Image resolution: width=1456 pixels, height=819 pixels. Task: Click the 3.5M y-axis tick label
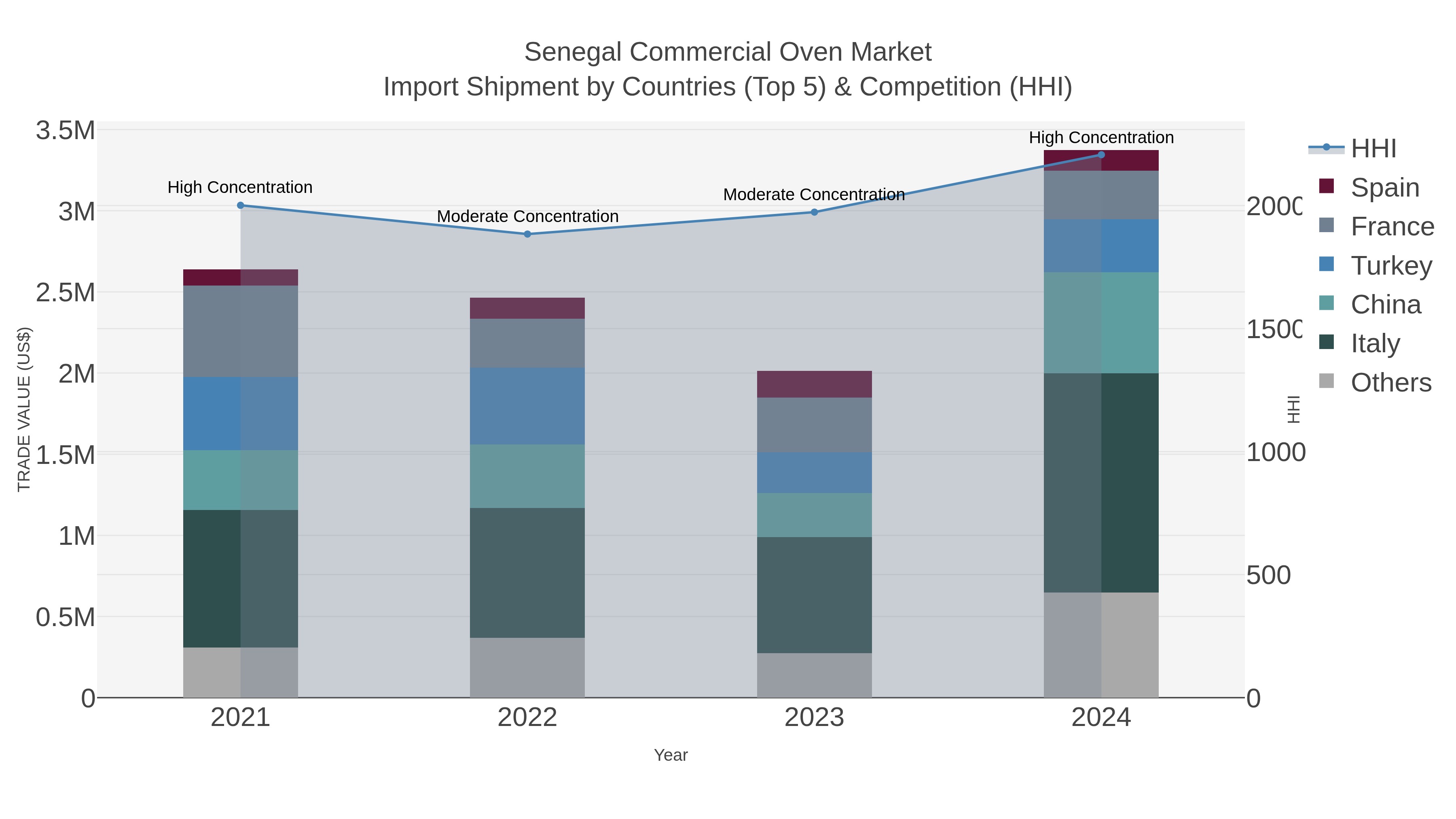pyautogui.click(x=66, y=131)
